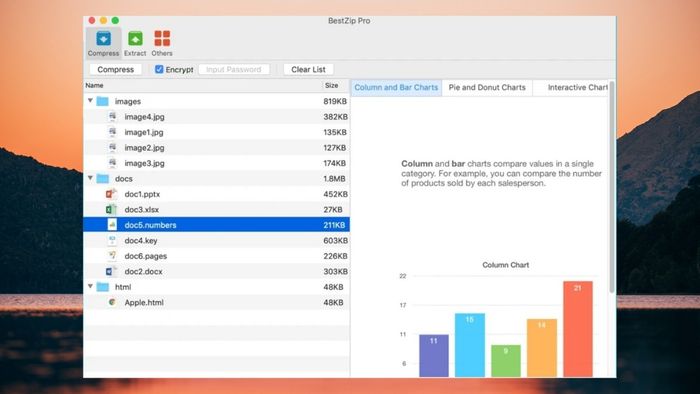
Task: Click the 603KB size value
Action: pos(336,241)
